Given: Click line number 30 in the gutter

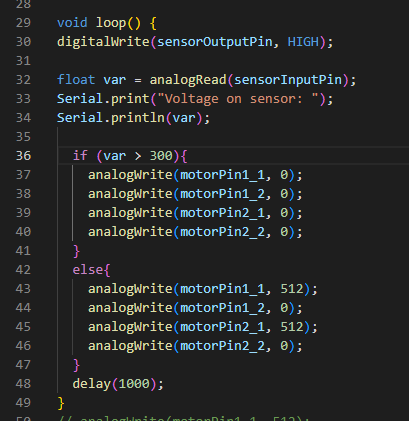Looking at the screenshot, I should coord(23,42).
